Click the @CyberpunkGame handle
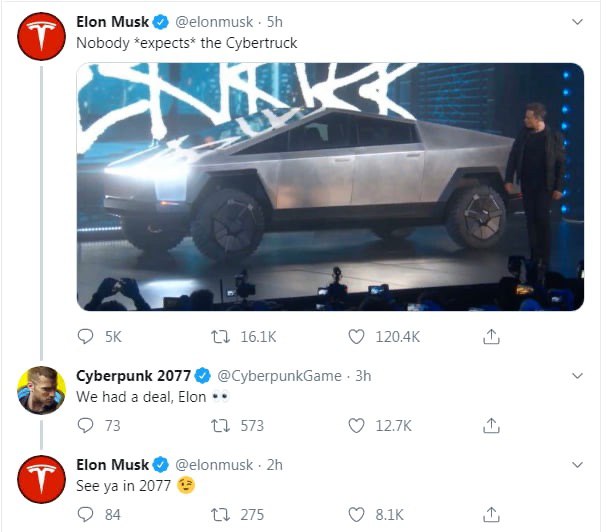 [279, 376]
